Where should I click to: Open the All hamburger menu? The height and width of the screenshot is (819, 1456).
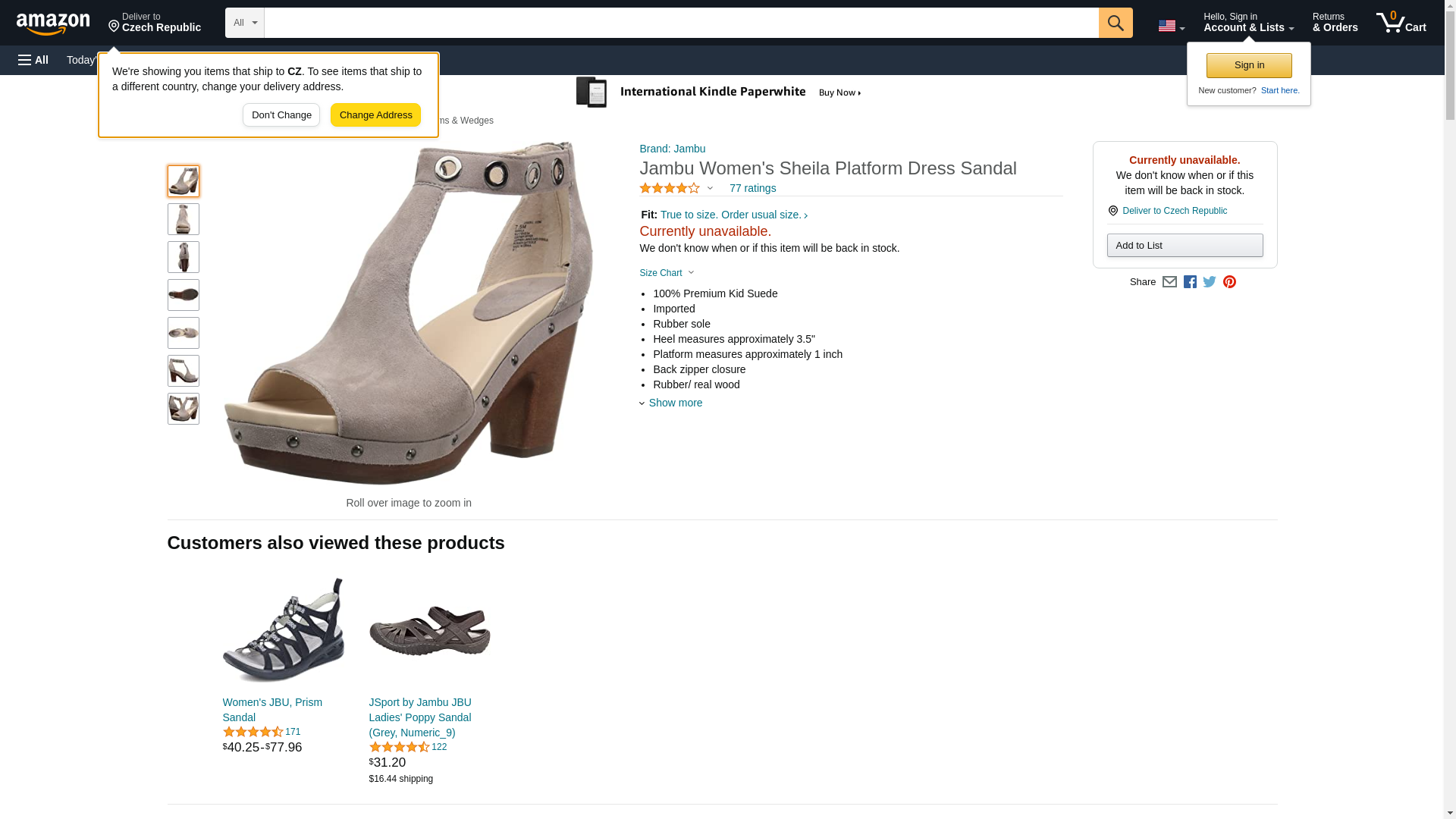pyautogui.click(x=33, y=60)
